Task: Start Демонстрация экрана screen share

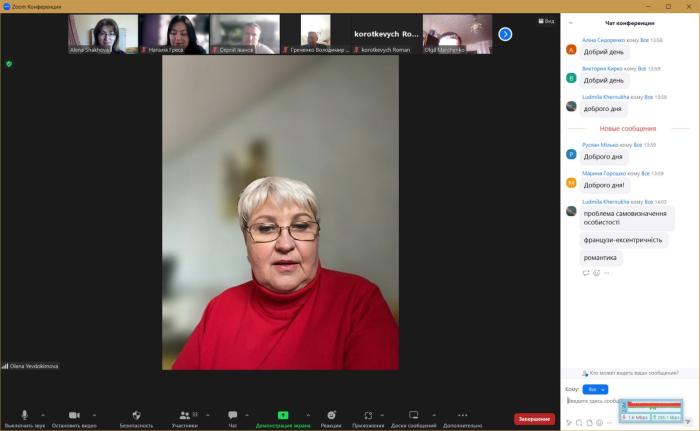Action: 283,416
